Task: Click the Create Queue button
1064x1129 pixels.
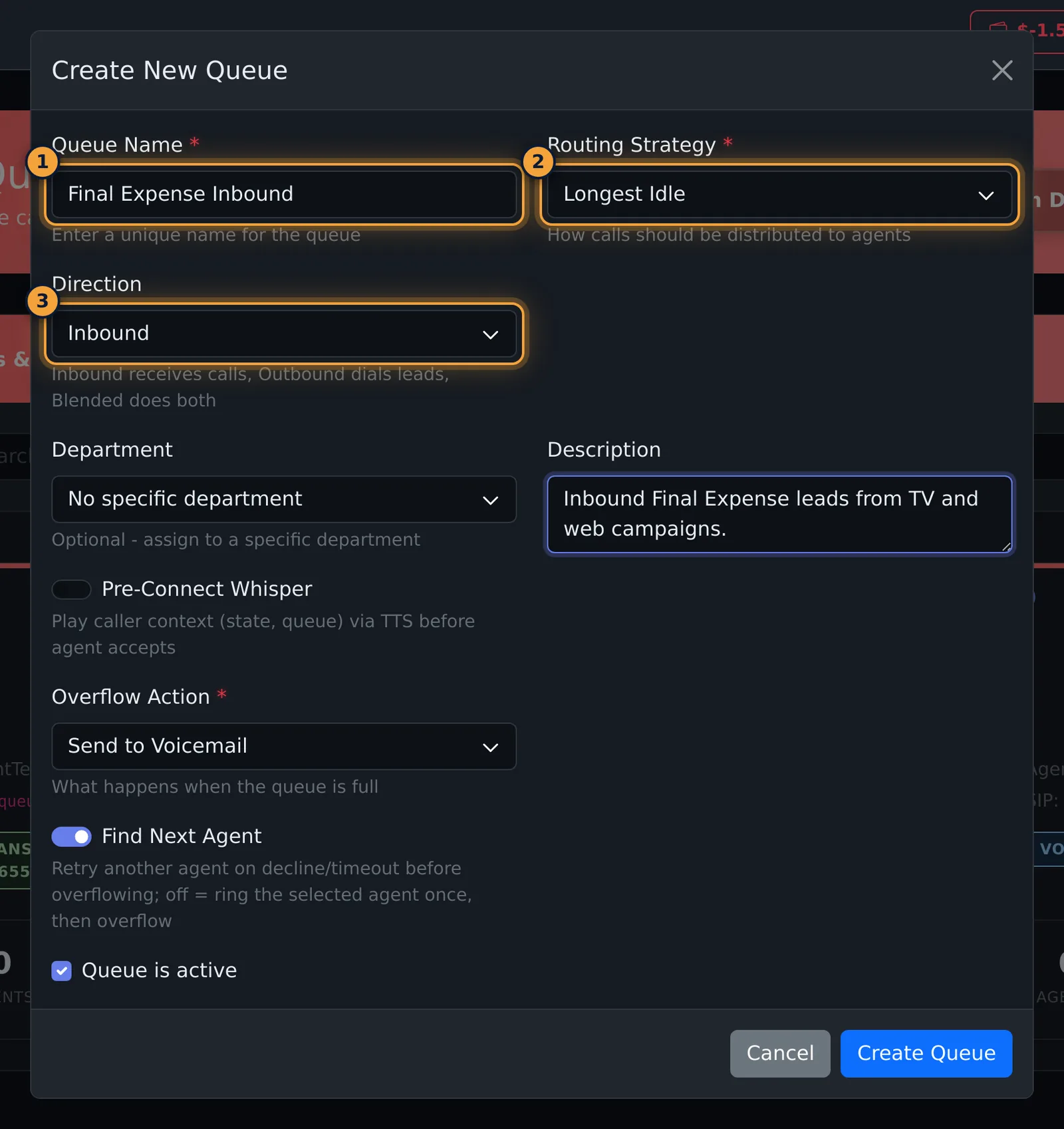Action: (926, 1053)
